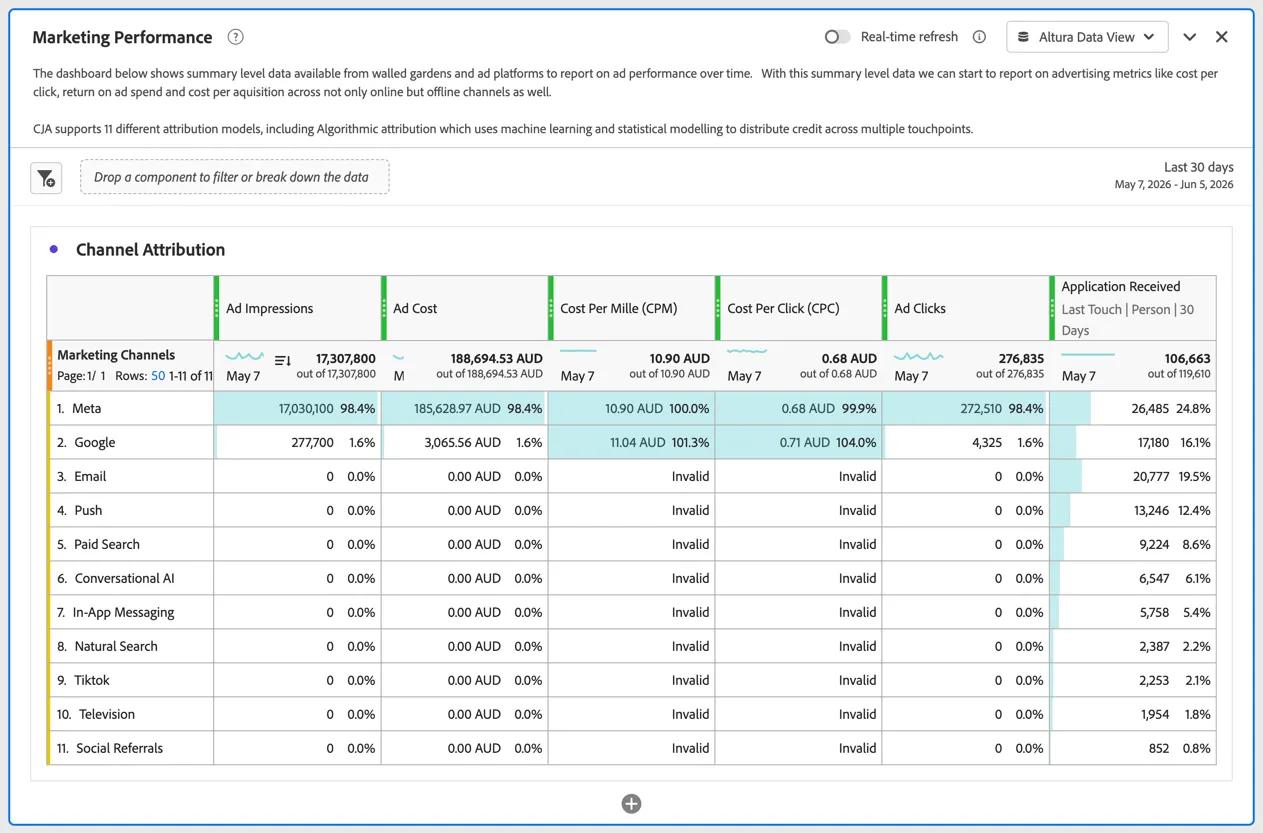Collapse the panel using the chevron arrow
Screen dimensions: 1263x833
[1189, 37]
